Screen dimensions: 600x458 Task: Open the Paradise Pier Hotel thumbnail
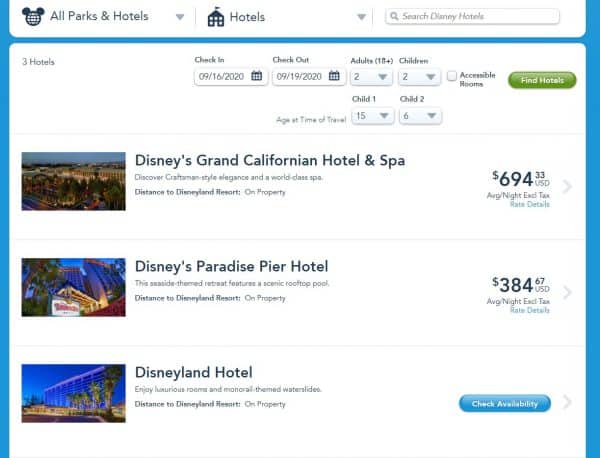73,287
